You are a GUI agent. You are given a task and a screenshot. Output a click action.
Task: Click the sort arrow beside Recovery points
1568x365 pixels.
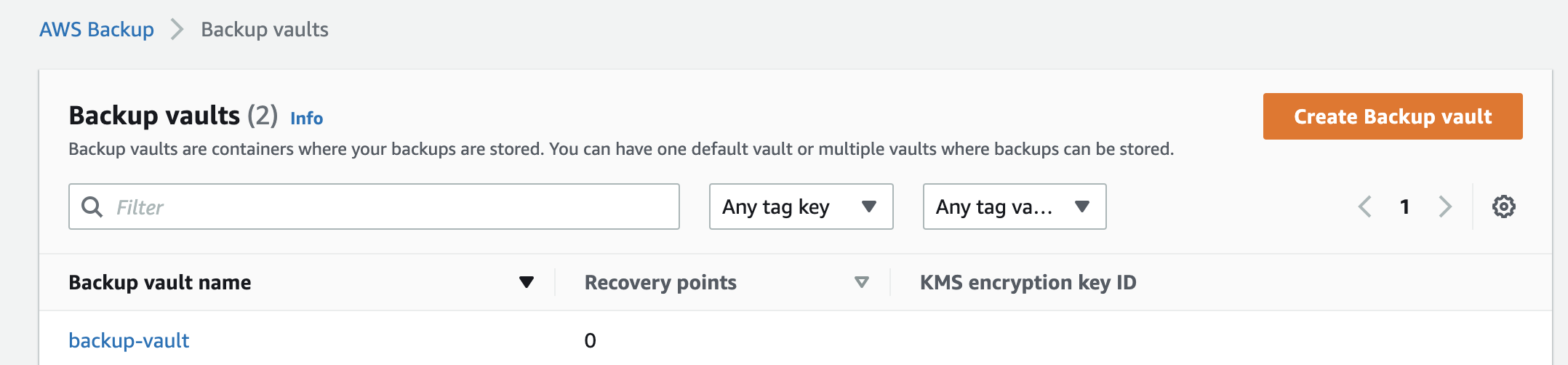tap(862, 282)
